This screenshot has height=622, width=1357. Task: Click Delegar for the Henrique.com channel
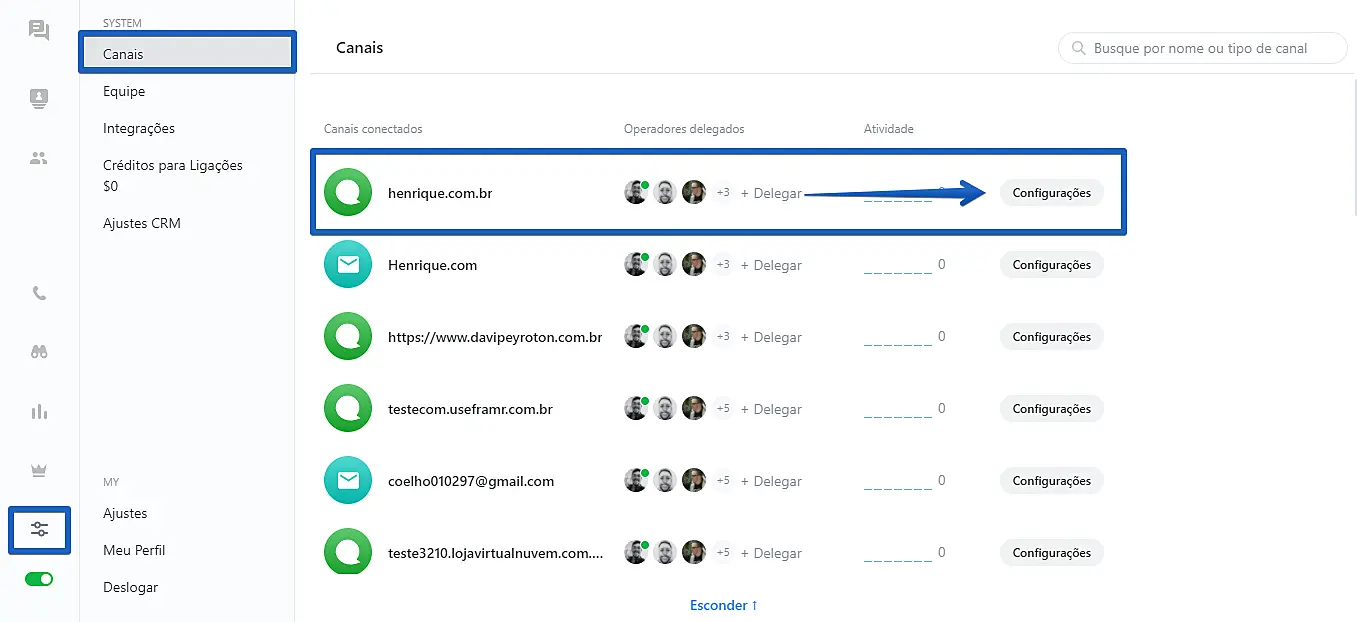771,265
